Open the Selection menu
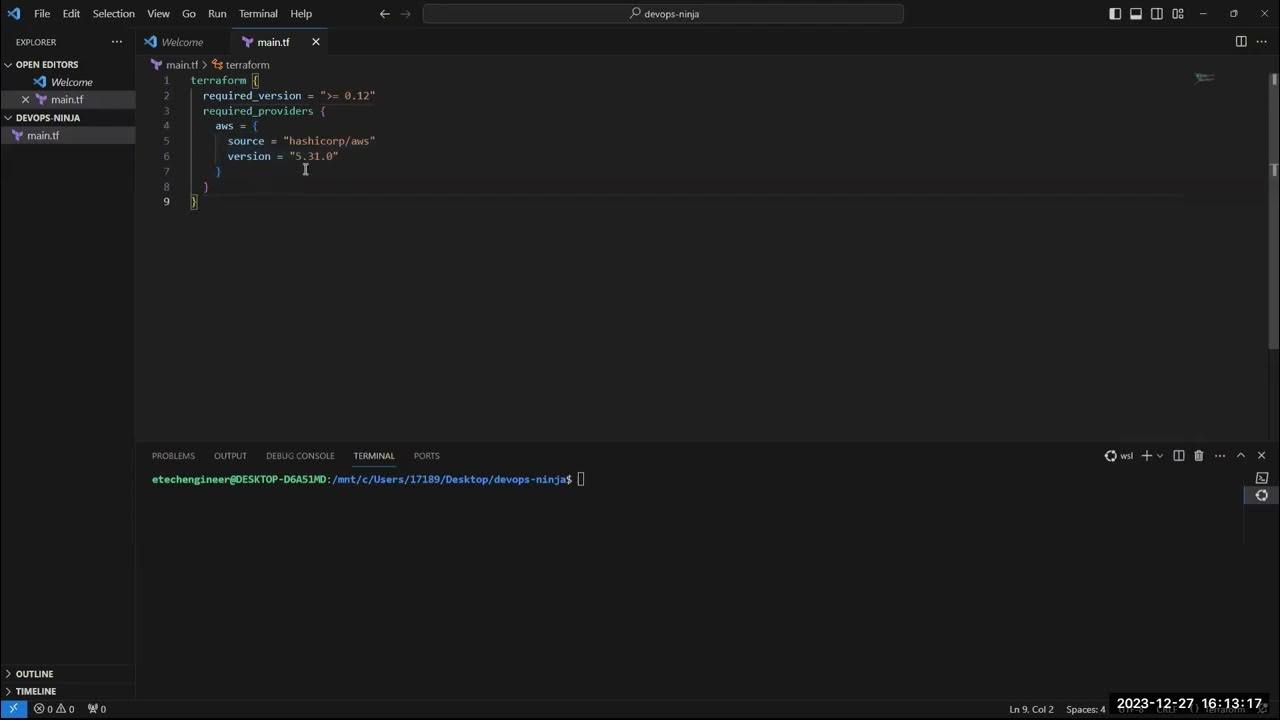 click(x=113, y=14)
